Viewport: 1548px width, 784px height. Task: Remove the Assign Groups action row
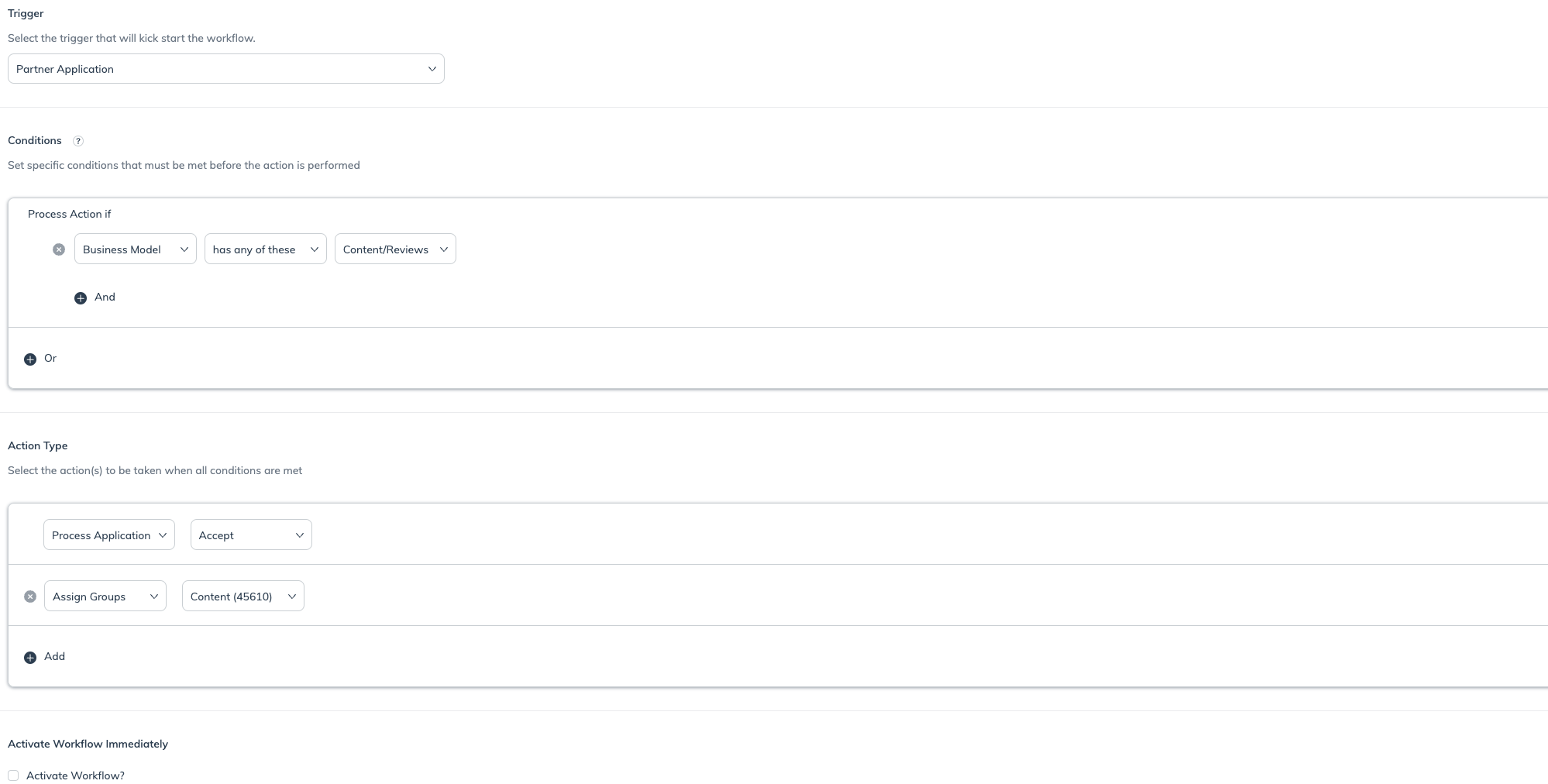coord(30,597)
